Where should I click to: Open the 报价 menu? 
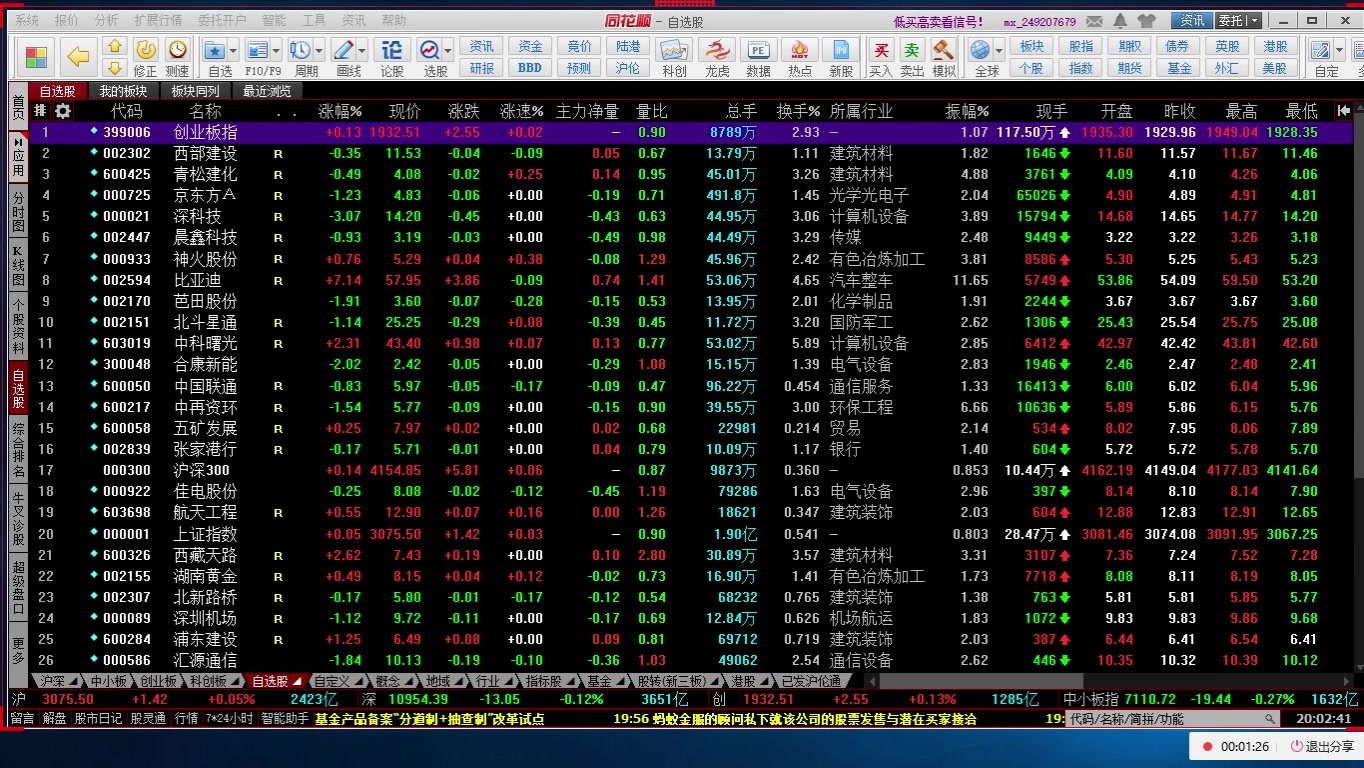[x=67, y=20]
